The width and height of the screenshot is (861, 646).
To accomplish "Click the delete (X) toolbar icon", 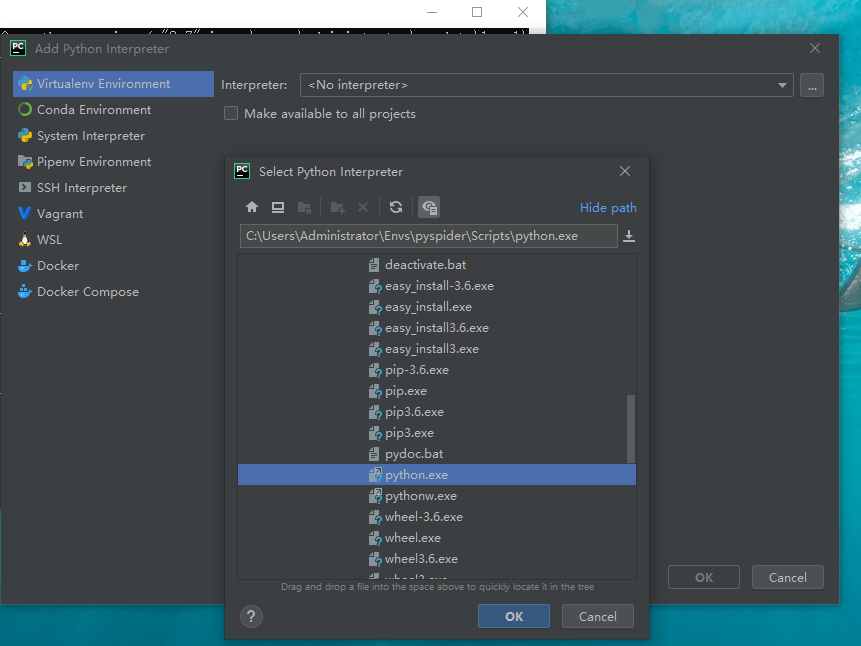I will [363, 207].
